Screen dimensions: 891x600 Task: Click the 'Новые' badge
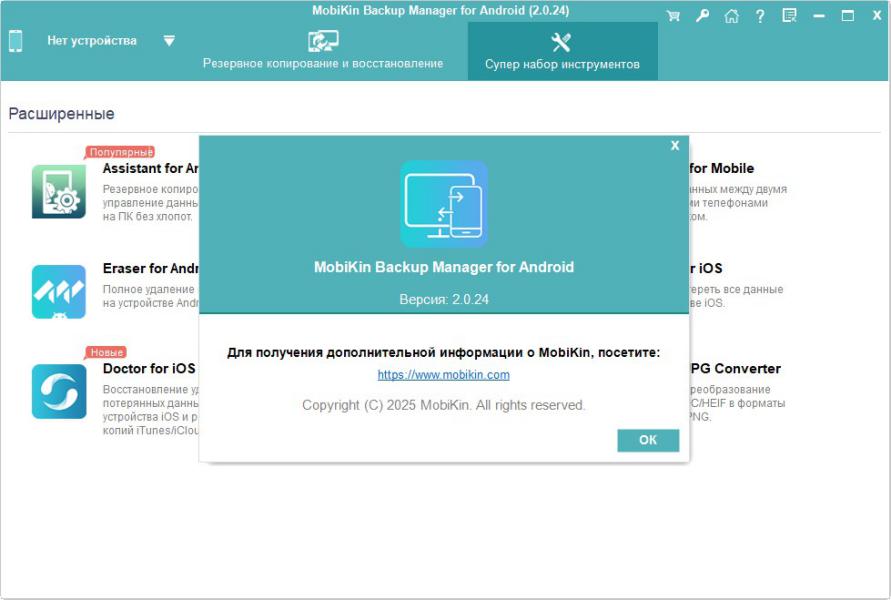coord(106,352)
